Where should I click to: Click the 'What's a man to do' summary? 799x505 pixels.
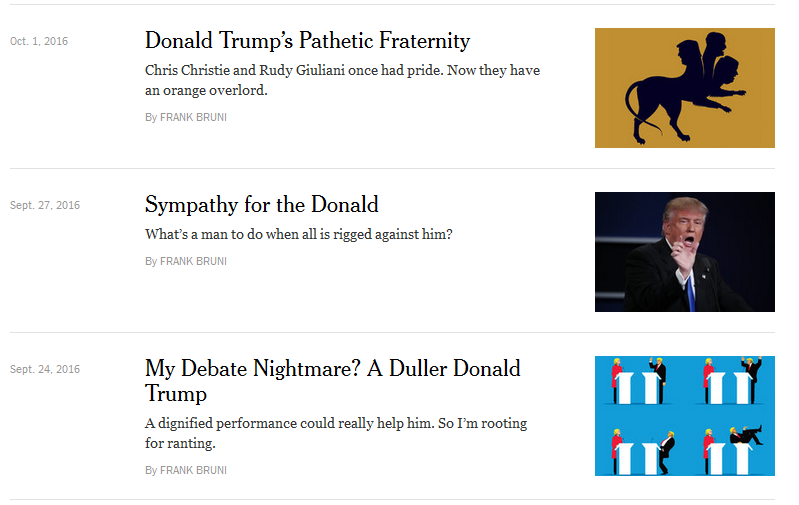click(x=298, y=235)
